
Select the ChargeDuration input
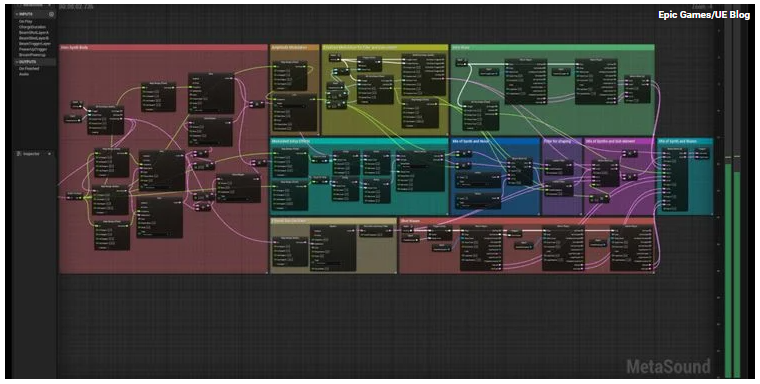click(32, 27)
